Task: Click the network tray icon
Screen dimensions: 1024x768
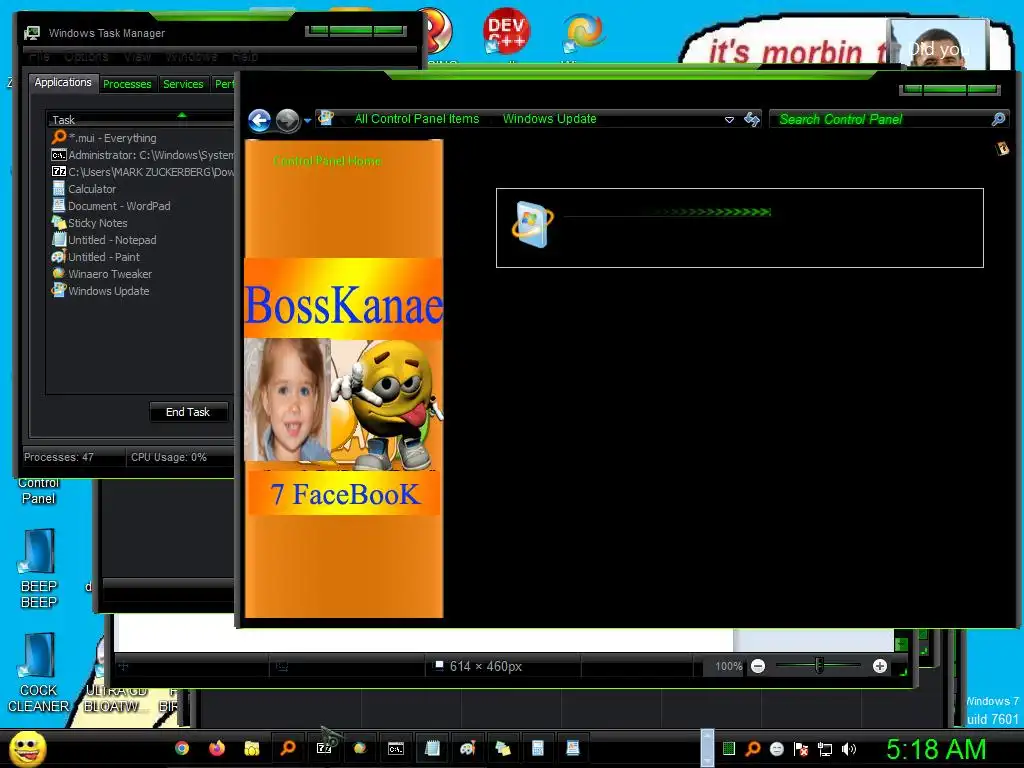Action: pos(825,749)
